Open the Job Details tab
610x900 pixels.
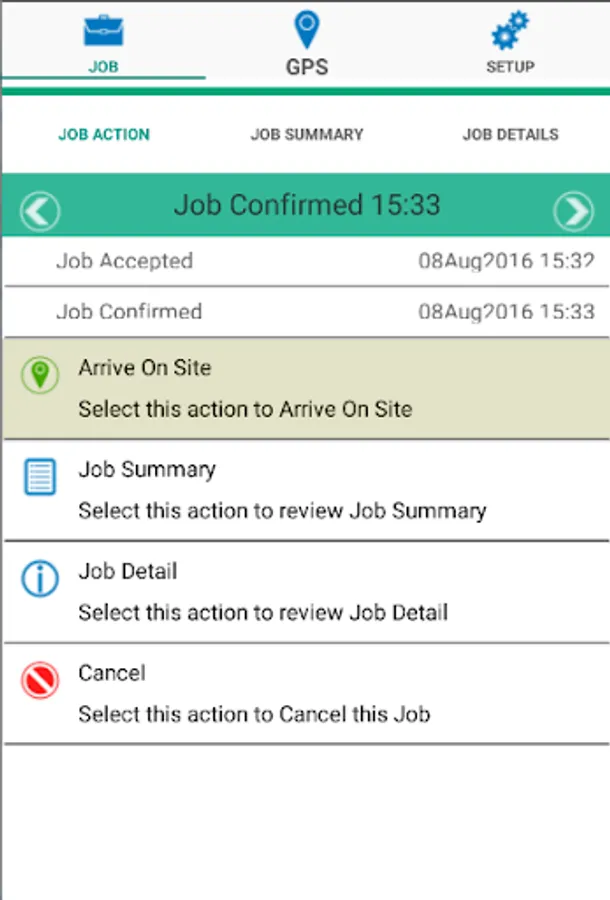click(x=510, y=134)
